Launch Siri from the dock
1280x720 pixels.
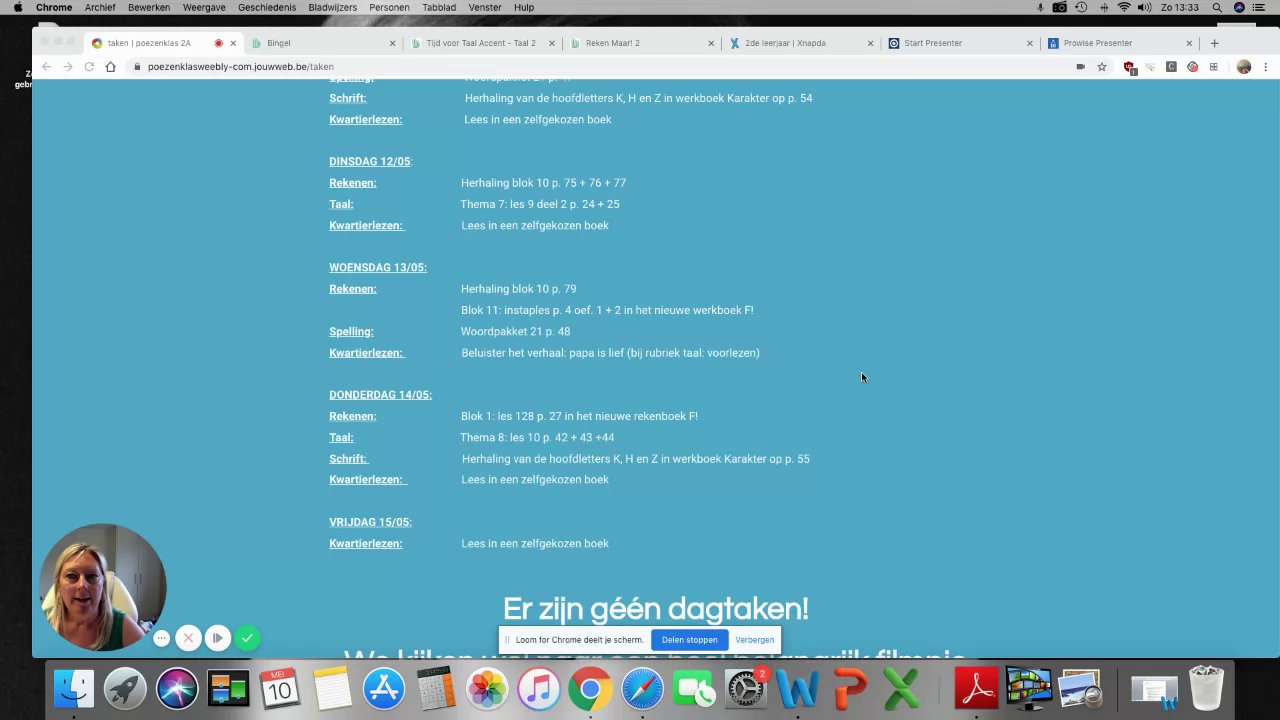[x=177, y=689]
